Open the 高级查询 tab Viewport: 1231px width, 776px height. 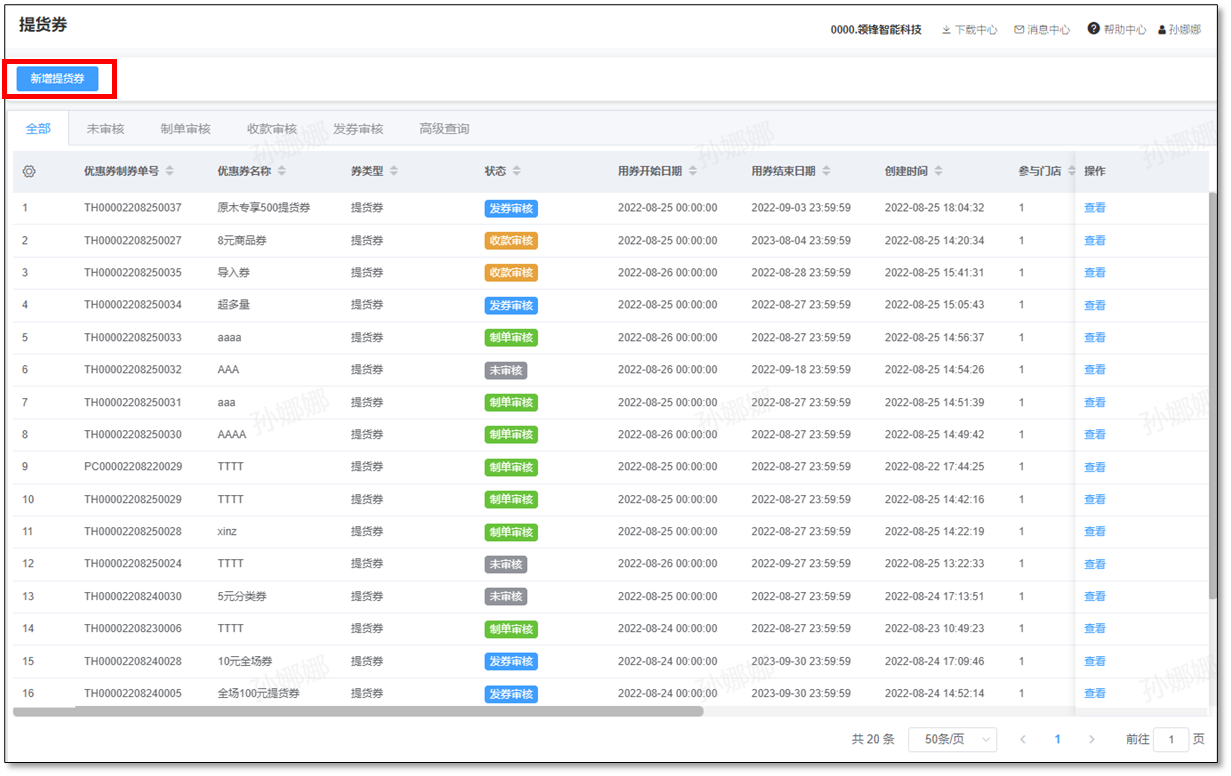[x=444, y=129]
